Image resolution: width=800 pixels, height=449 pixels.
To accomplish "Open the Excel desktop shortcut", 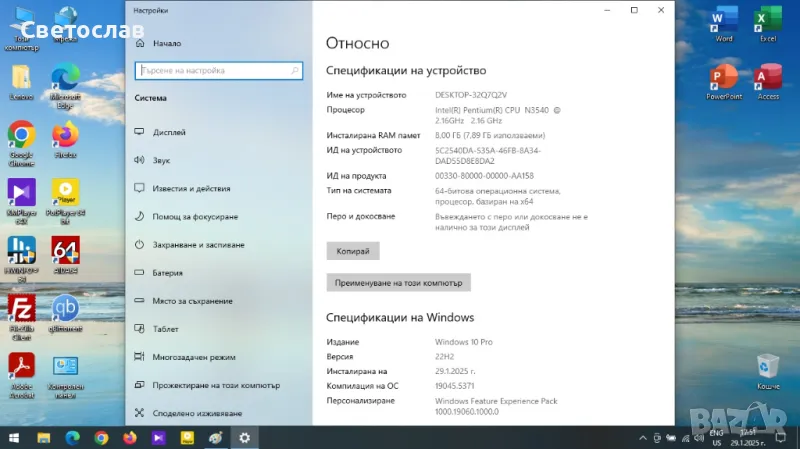I will (x=768, y=21).
